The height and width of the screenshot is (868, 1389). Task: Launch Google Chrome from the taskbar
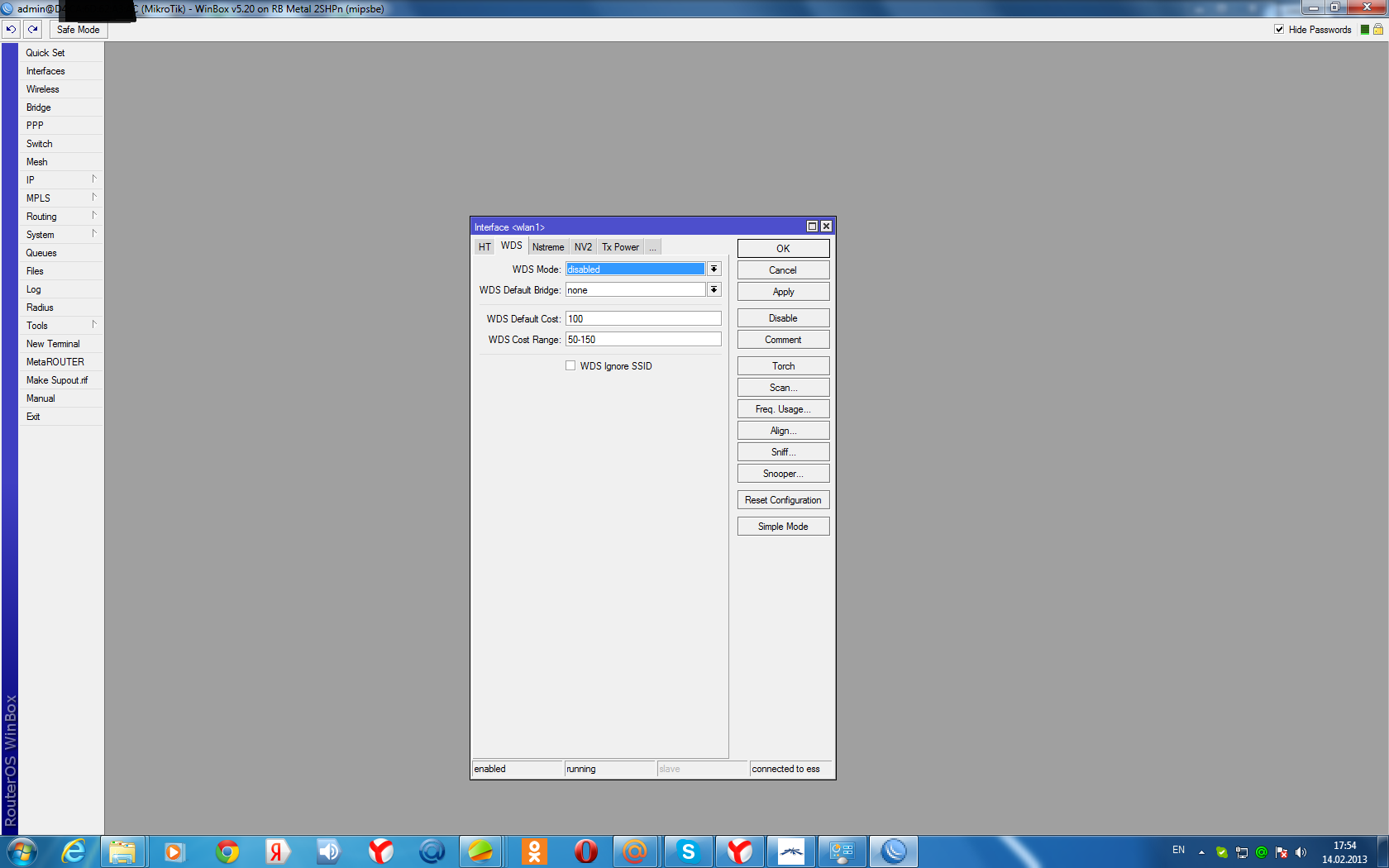[x=227, y=851]
